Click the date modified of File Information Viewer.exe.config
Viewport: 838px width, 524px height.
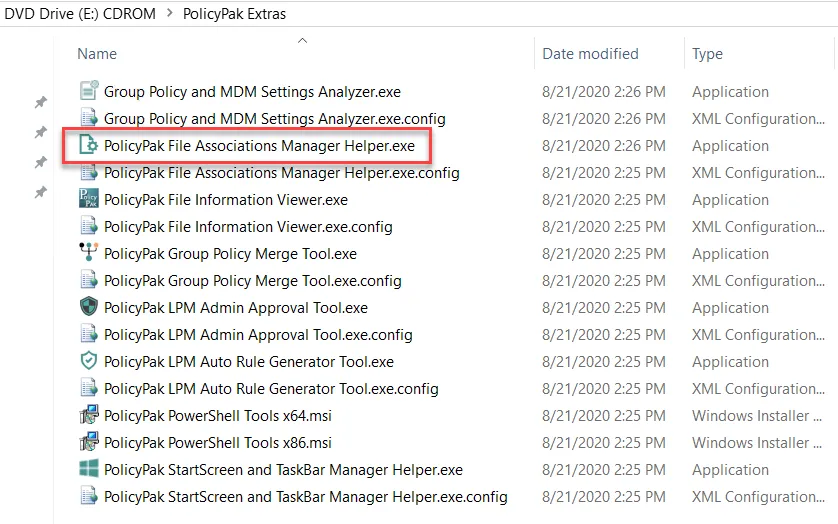tap(604, 227)
